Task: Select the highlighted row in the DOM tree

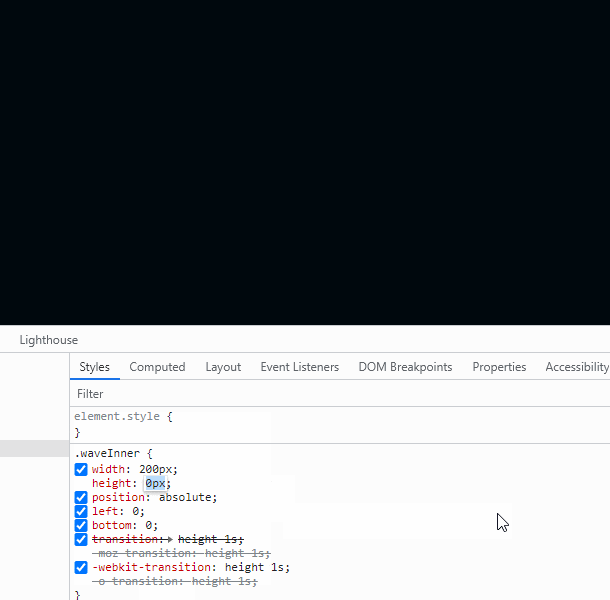Action: click(34, 448)
